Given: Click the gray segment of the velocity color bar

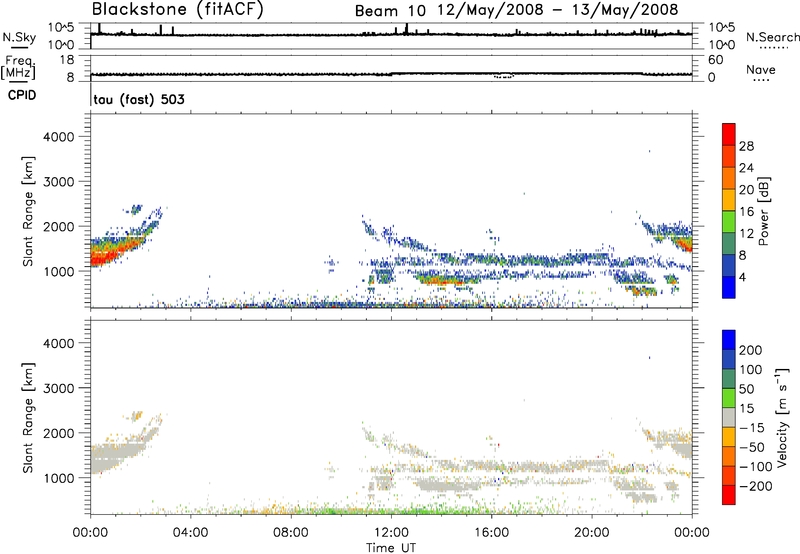Looking at the screenshot, I should point(729,417).
